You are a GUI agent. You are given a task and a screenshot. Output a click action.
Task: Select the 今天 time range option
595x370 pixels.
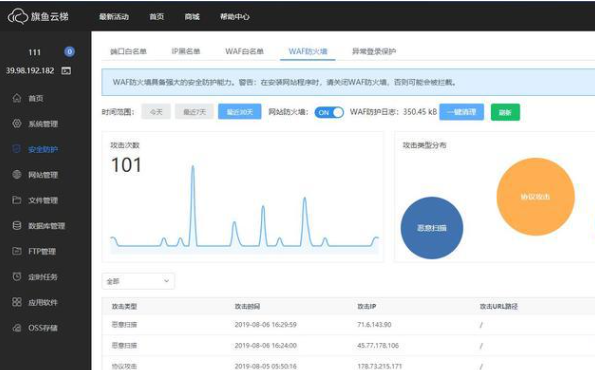(156, 112)
